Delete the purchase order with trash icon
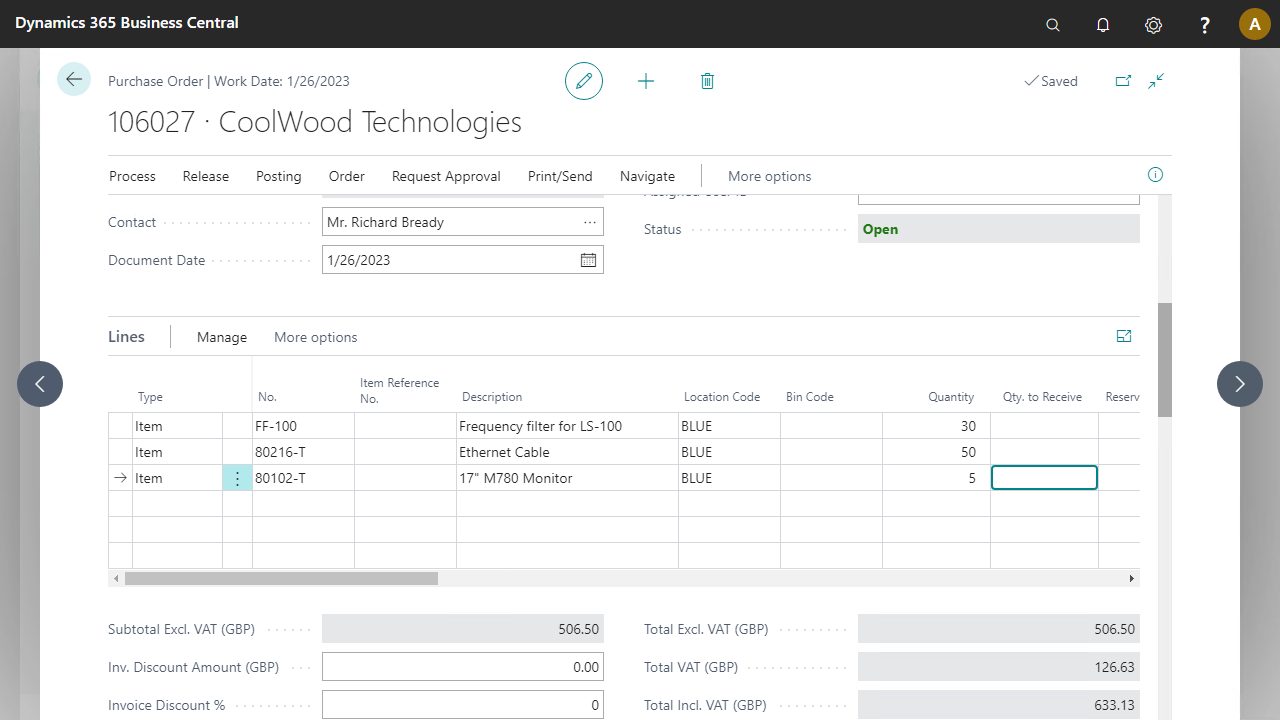This screenshot has height=720, width=1280. point(707,81)
